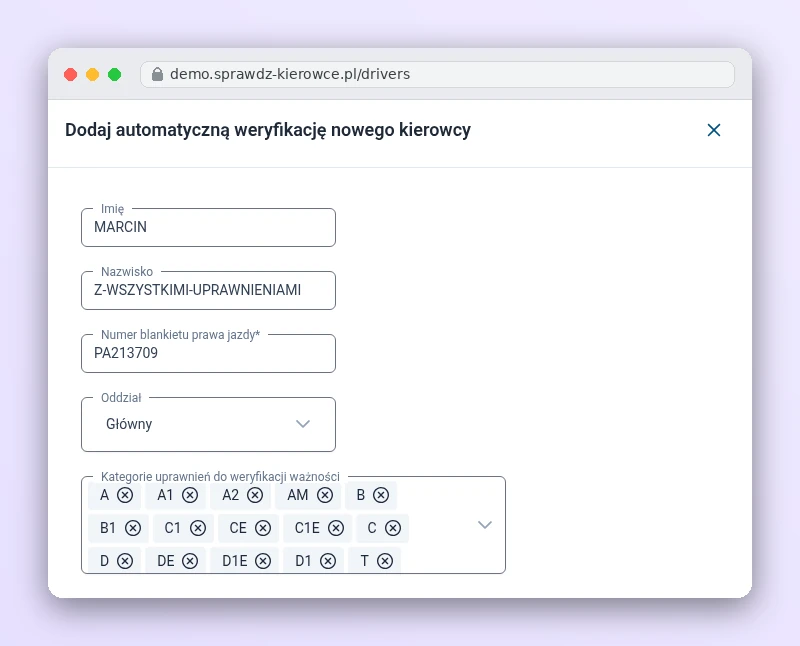
Task: Click the green maximize window button
Action: click(115, 74)
